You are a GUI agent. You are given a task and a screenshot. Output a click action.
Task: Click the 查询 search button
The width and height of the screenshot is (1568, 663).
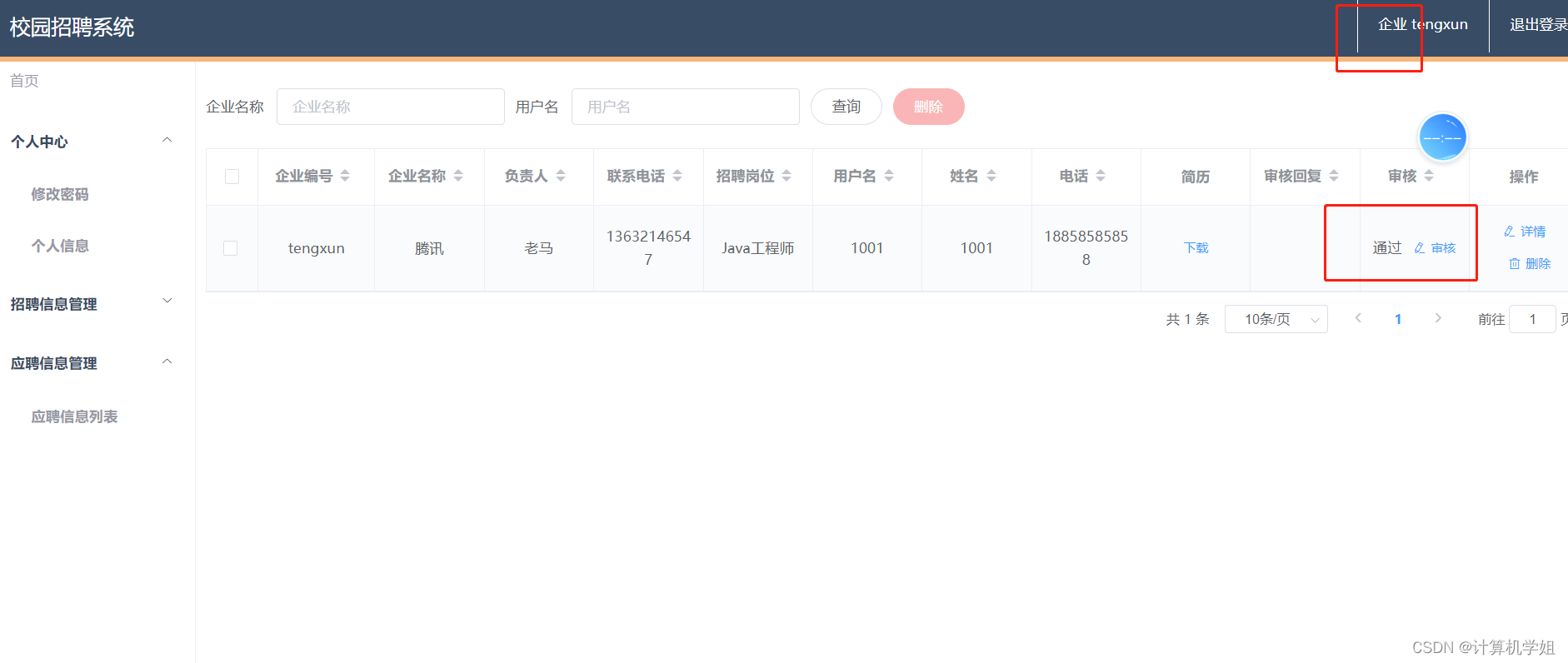(x=846, y=107)
